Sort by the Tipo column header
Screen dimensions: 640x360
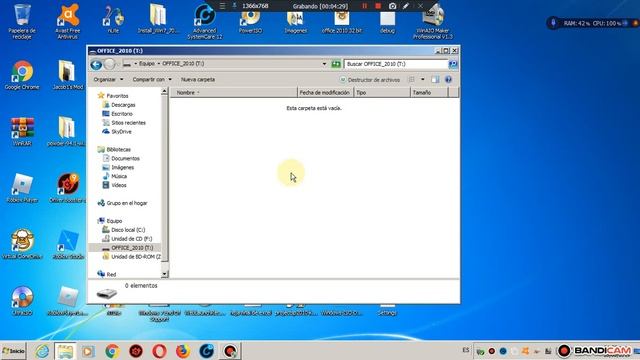click(382, 93)
